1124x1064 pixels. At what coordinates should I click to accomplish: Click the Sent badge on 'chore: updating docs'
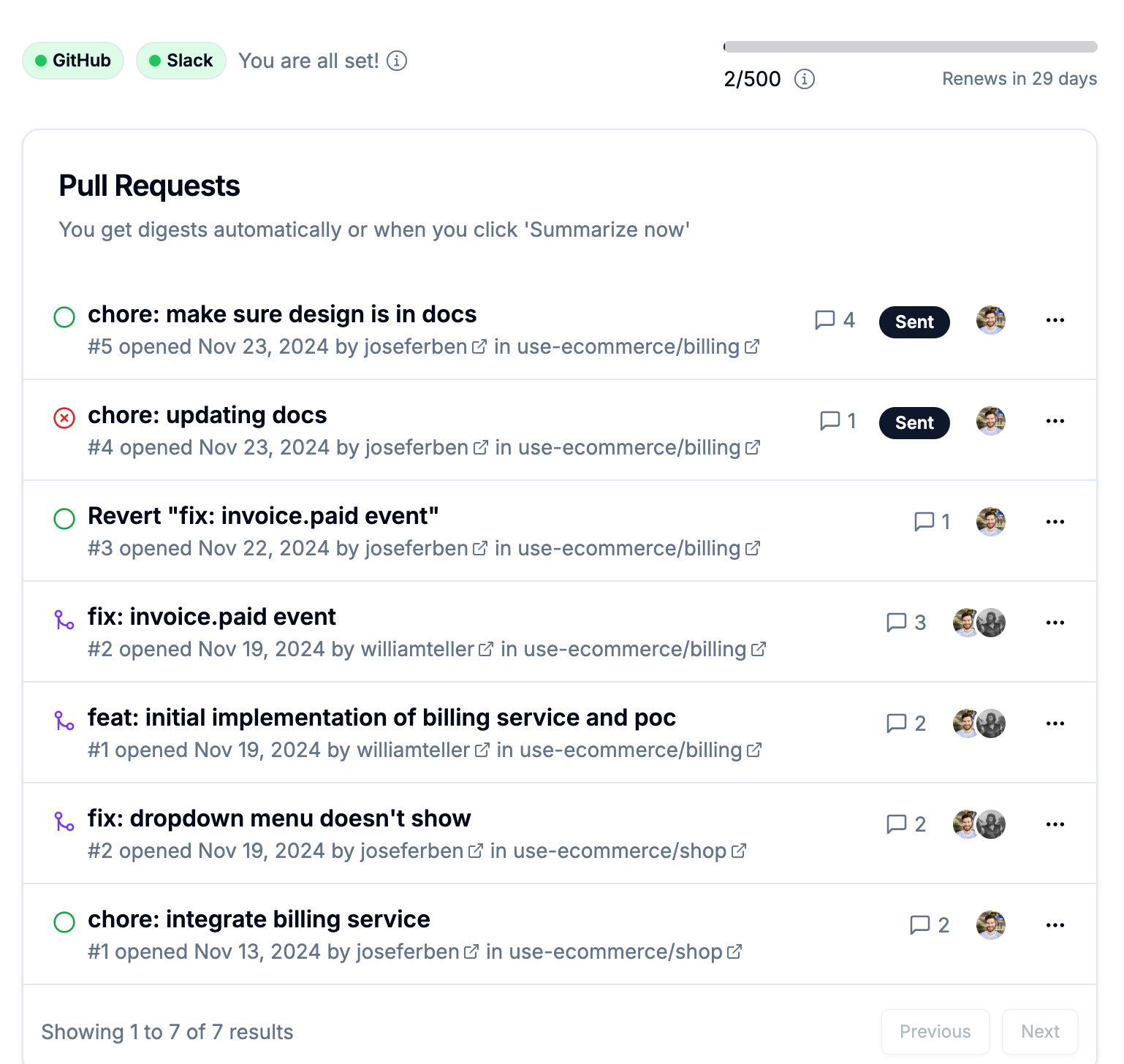[914, 423]
